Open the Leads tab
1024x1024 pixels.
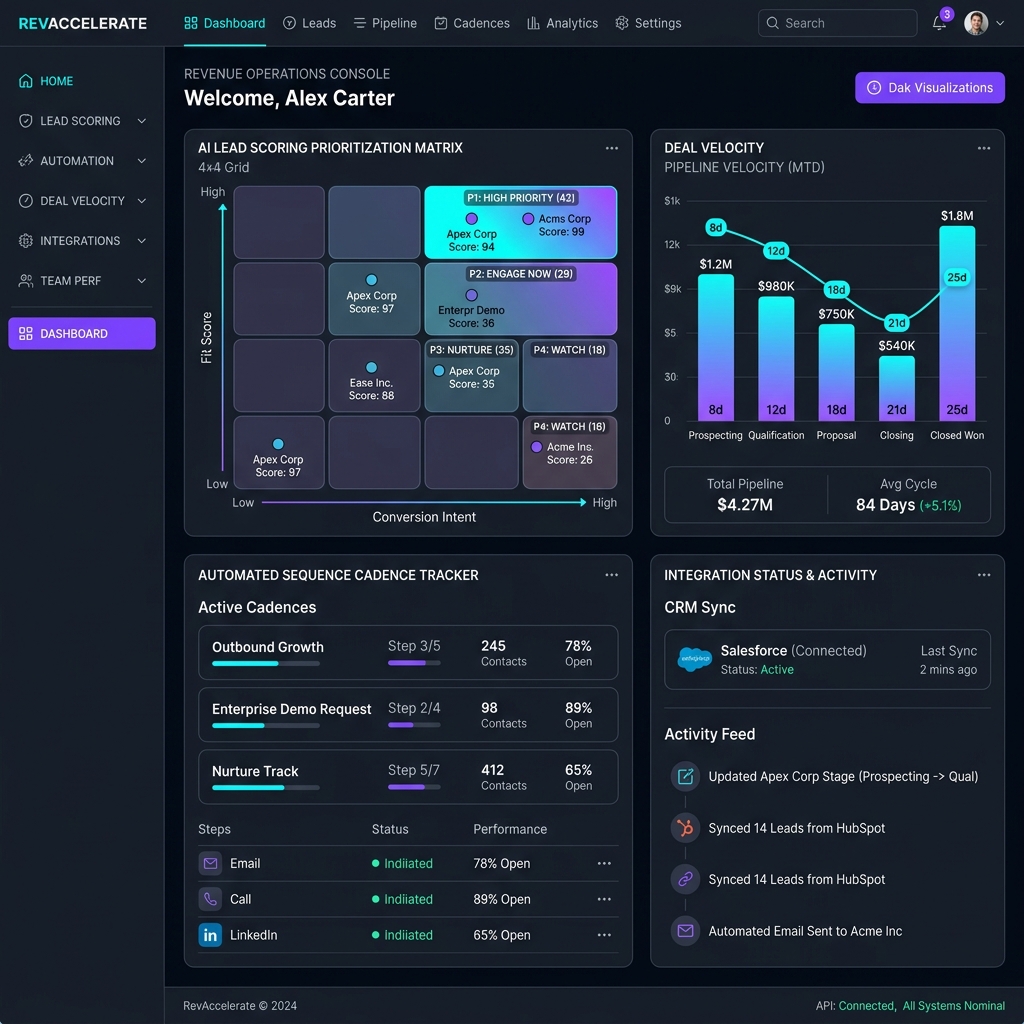310,24
